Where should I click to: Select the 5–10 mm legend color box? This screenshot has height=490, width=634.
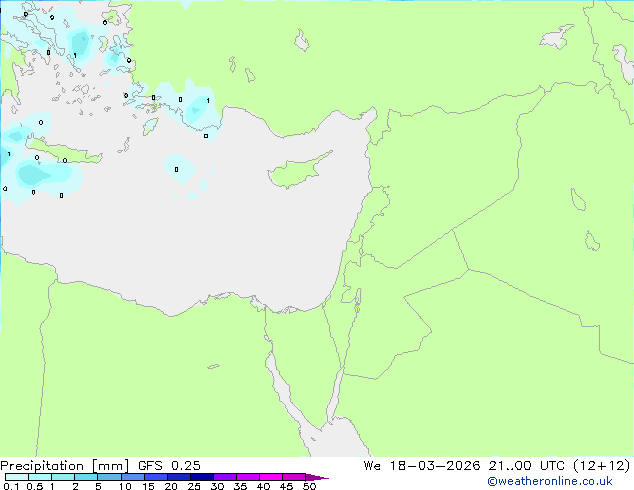click(x=109, y=477)
